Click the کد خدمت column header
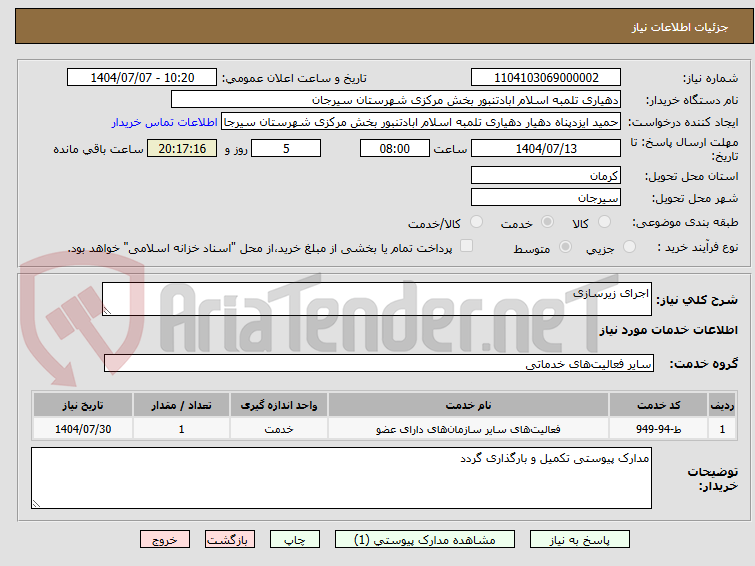Viewport: 755px width, 566px height. tap(658, 405)
